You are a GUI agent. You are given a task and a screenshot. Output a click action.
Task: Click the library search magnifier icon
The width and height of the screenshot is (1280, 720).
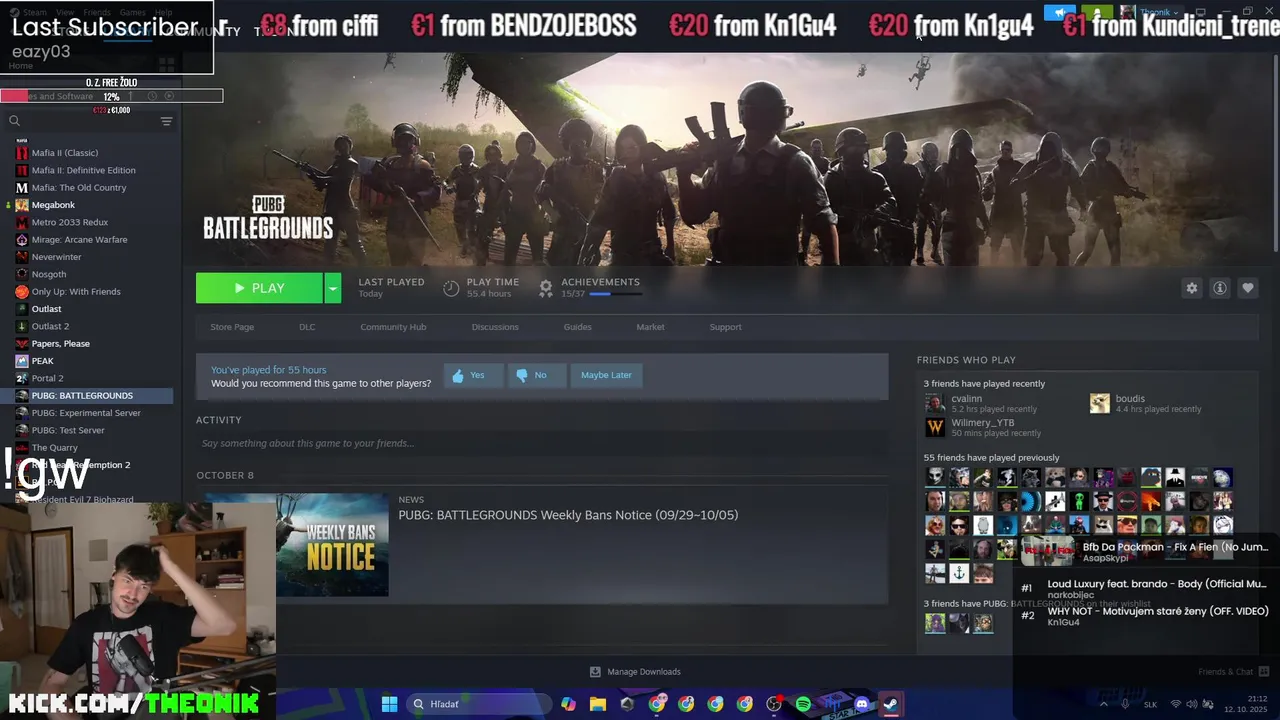click(x=14, y=121)
